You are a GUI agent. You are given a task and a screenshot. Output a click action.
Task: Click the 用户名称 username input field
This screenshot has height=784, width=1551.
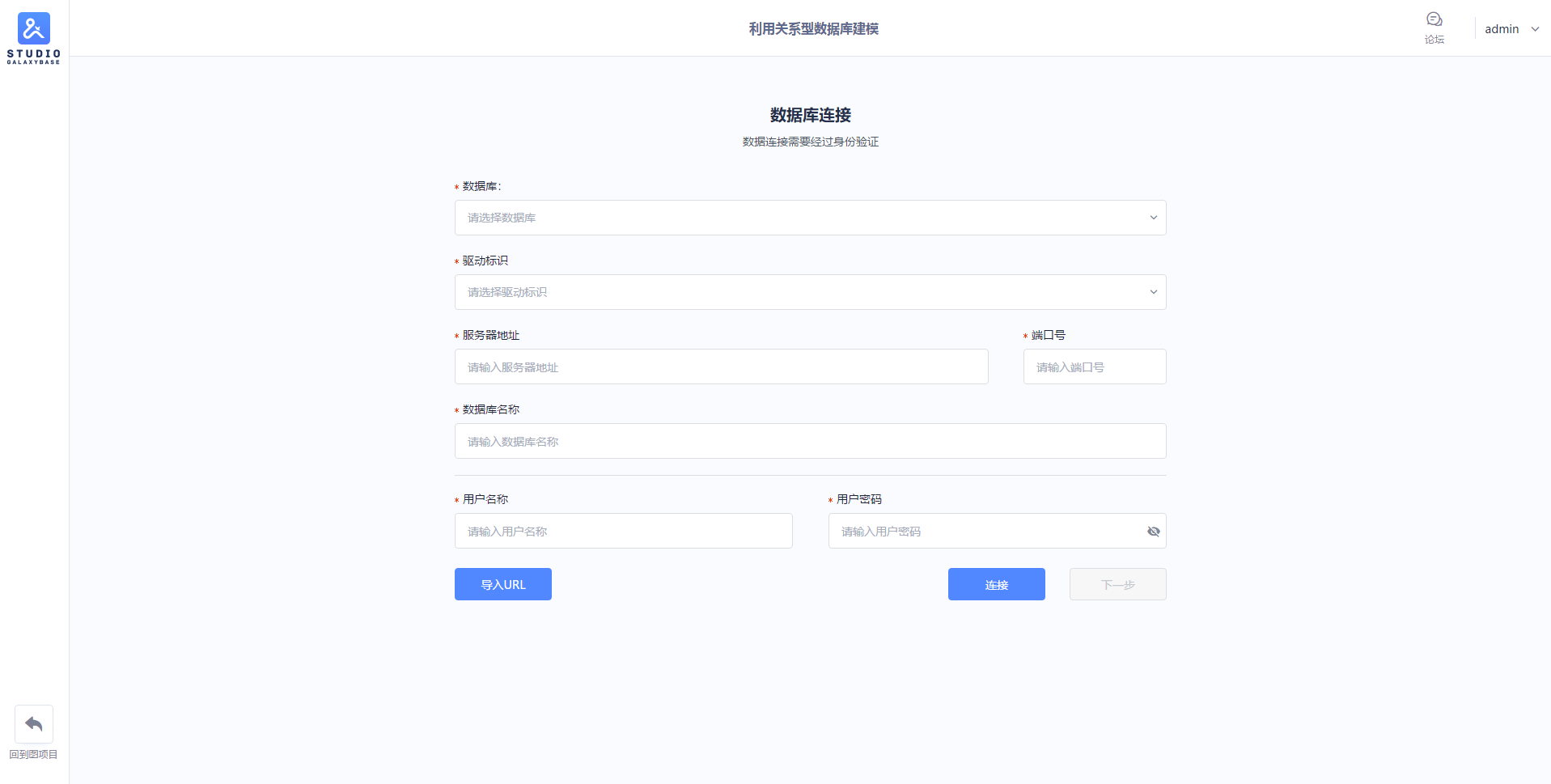click(623, 531)
